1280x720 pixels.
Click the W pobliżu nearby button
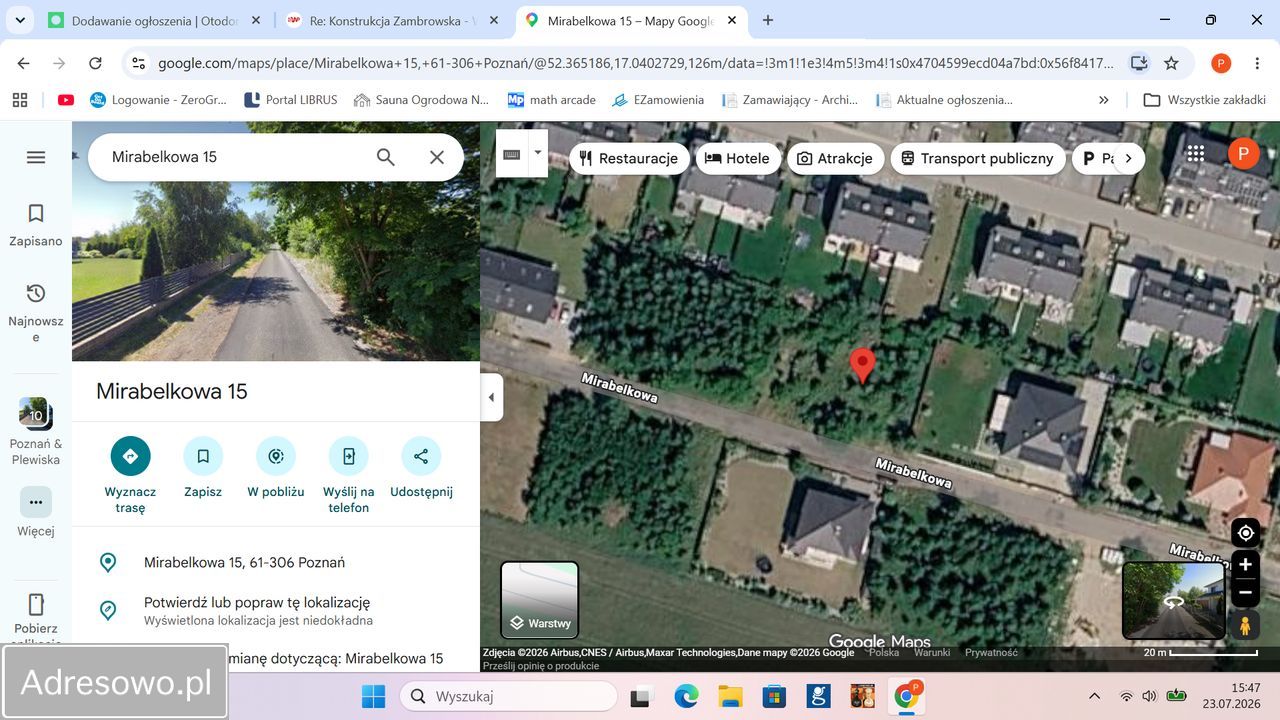tap(276, 467)
